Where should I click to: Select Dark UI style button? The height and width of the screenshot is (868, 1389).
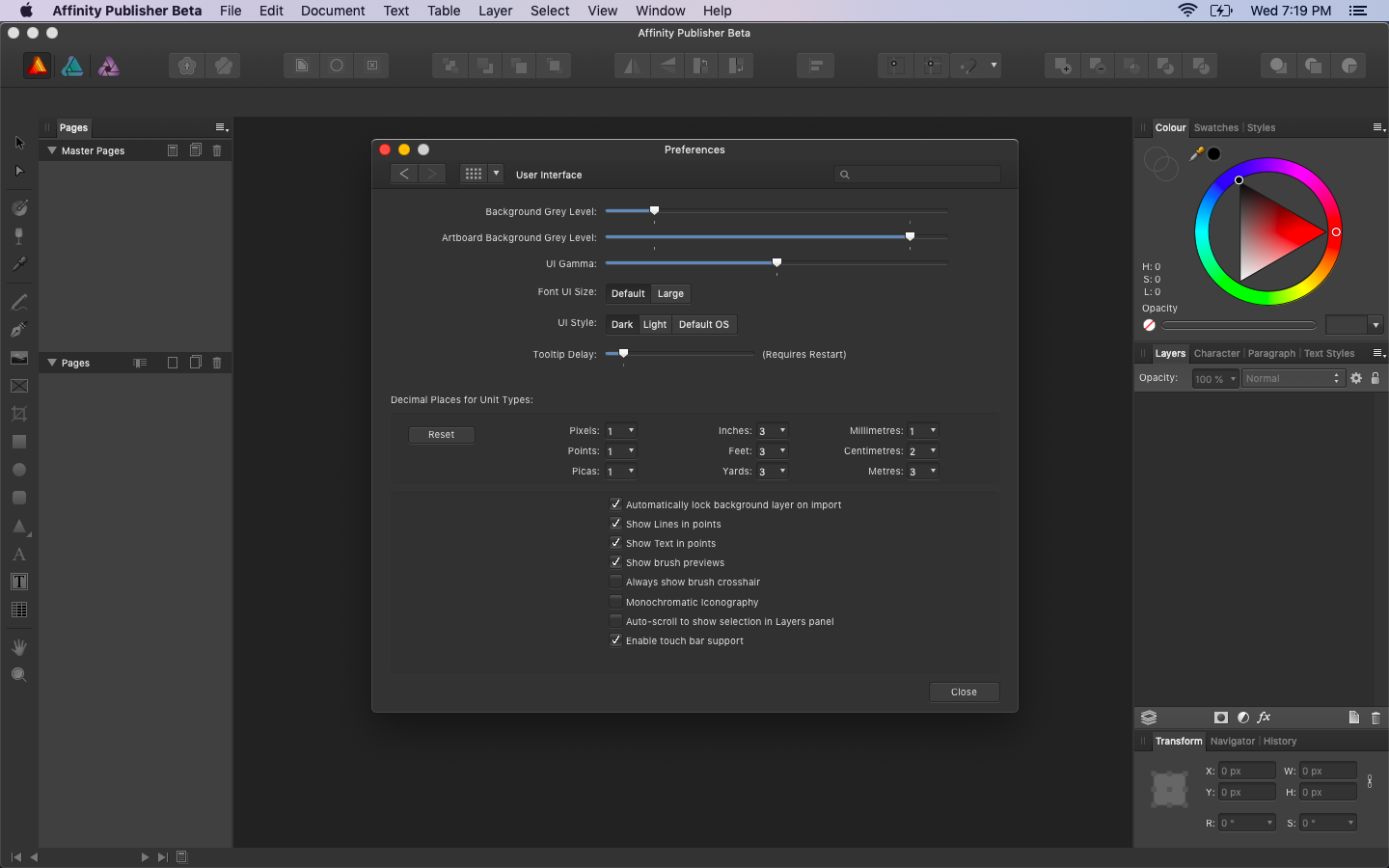tap(622, 324)
